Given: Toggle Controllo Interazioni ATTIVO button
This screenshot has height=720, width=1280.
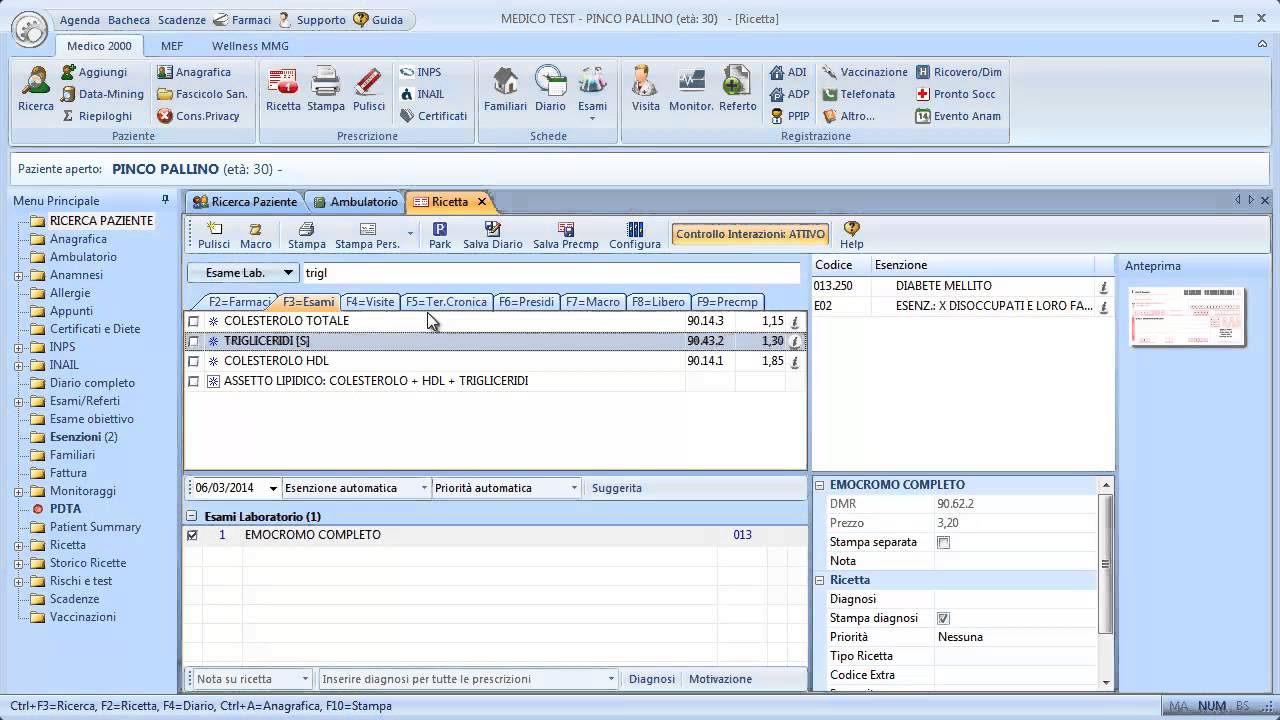Looking at the screenshot, I should (751, 235).
